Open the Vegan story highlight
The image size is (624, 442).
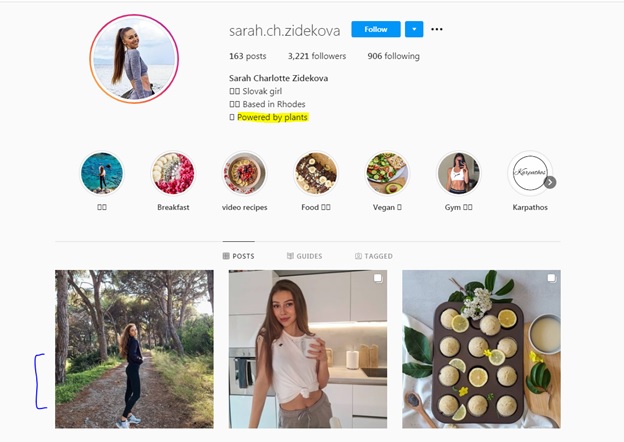pos(387,173)
